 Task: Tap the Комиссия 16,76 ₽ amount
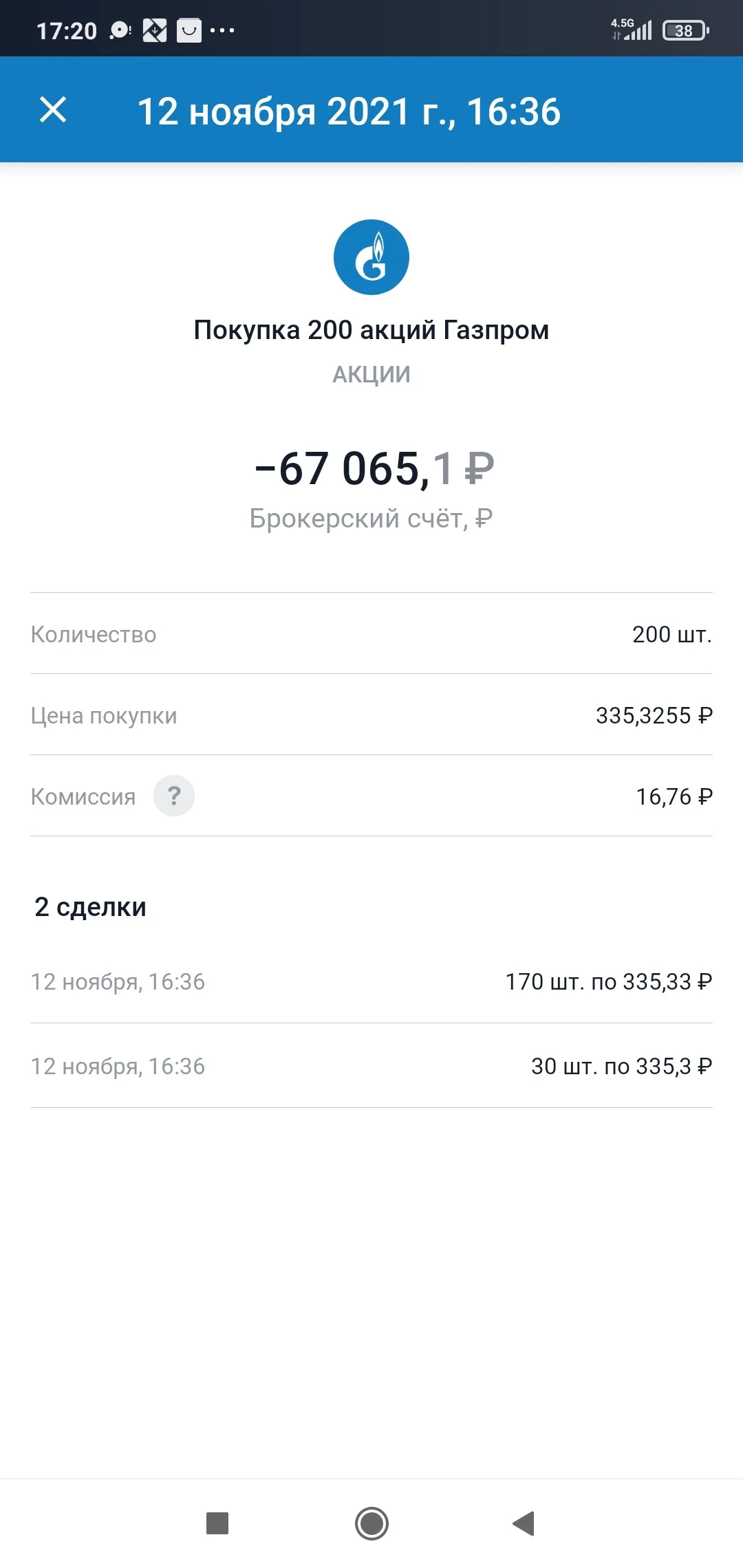[674, 796]
